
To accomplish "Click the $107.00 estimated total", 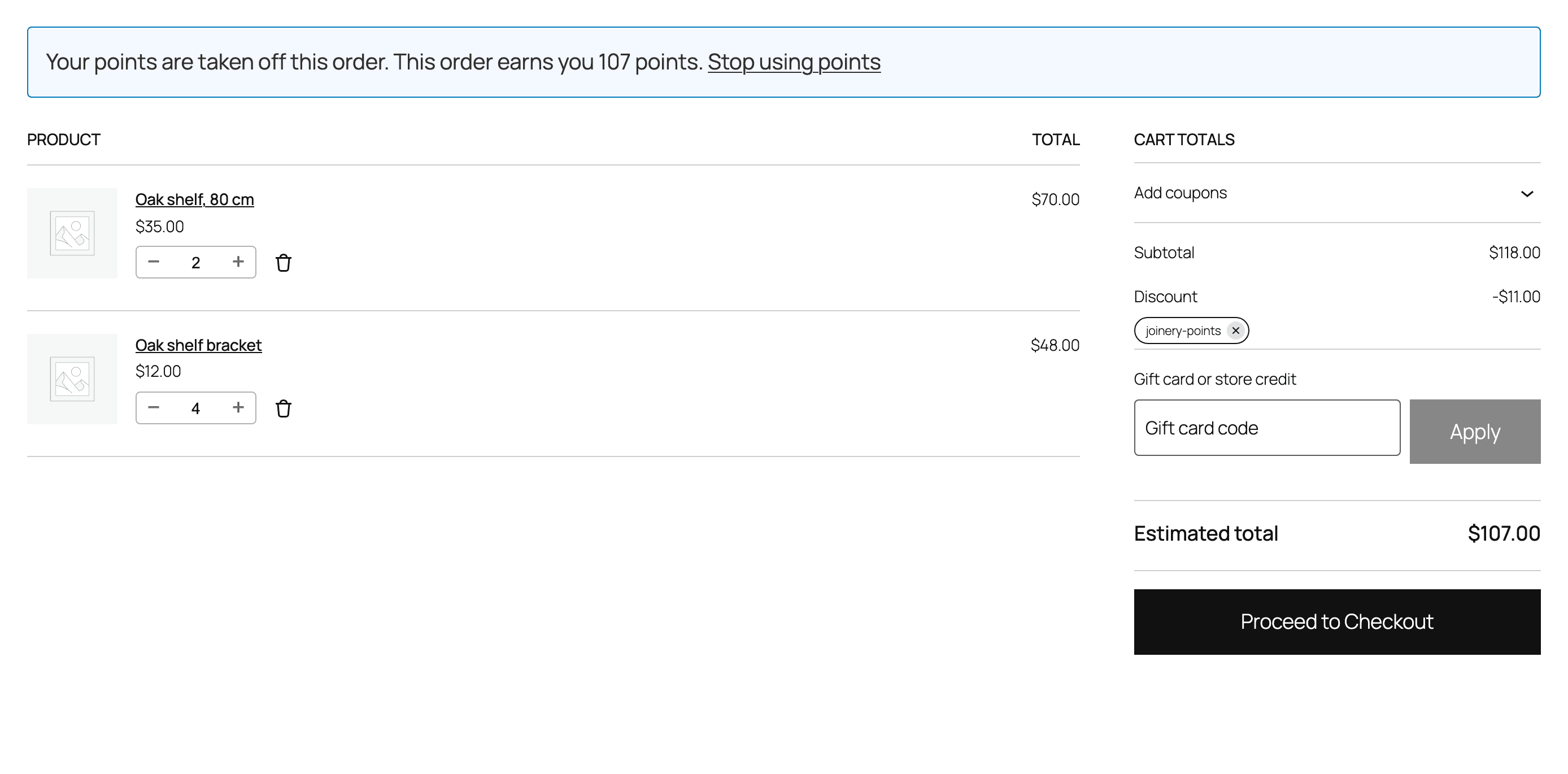I will (1504, 533).
